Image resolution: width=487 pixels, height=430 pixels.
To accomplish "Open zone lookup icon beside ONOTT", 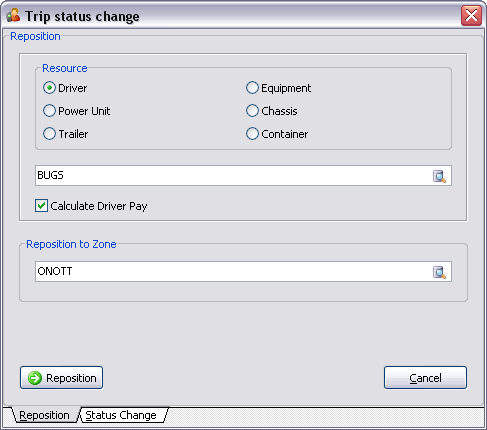I will [x=439, y=272].
